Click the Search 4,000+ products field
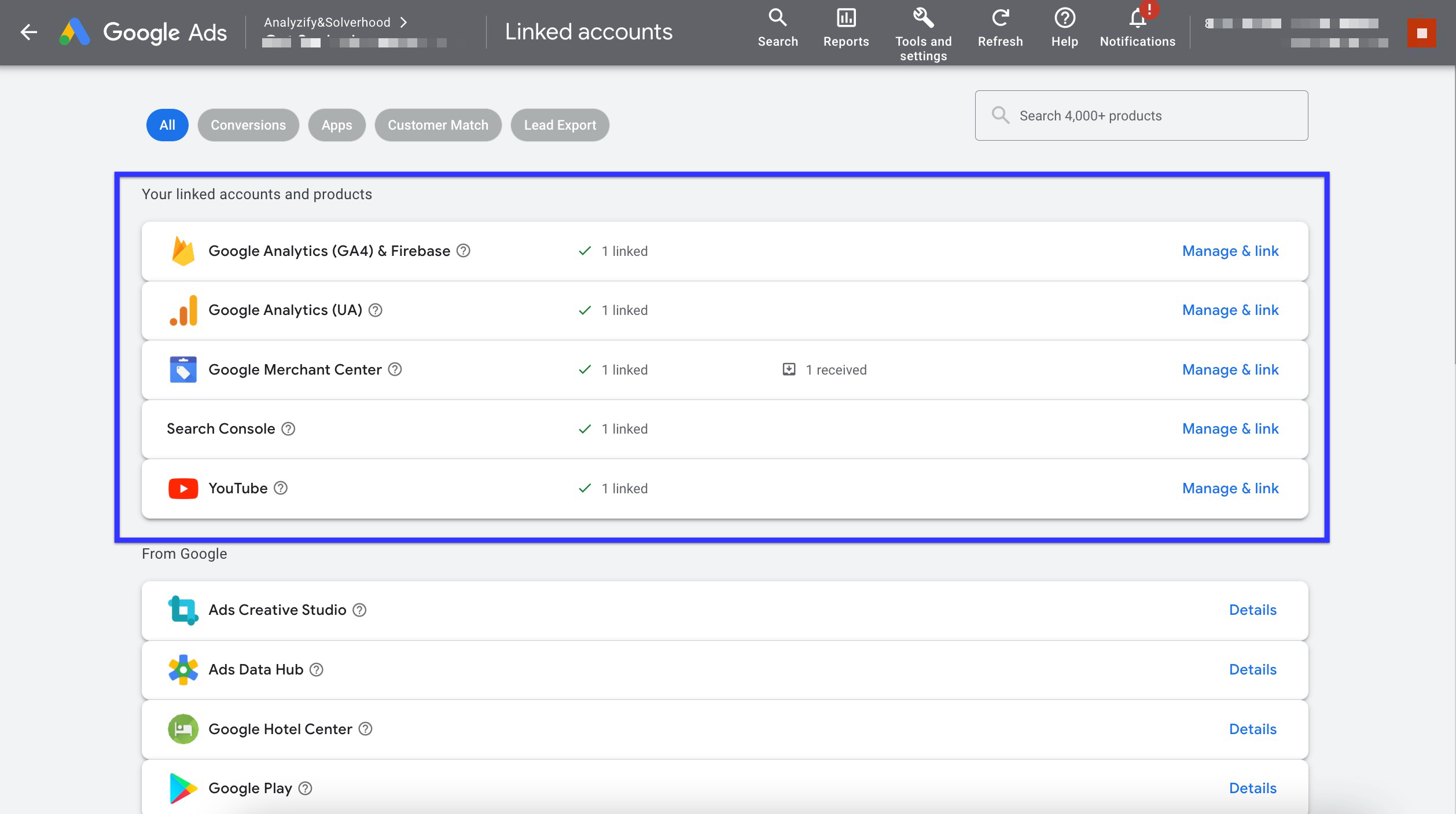 coord(1141,115)
